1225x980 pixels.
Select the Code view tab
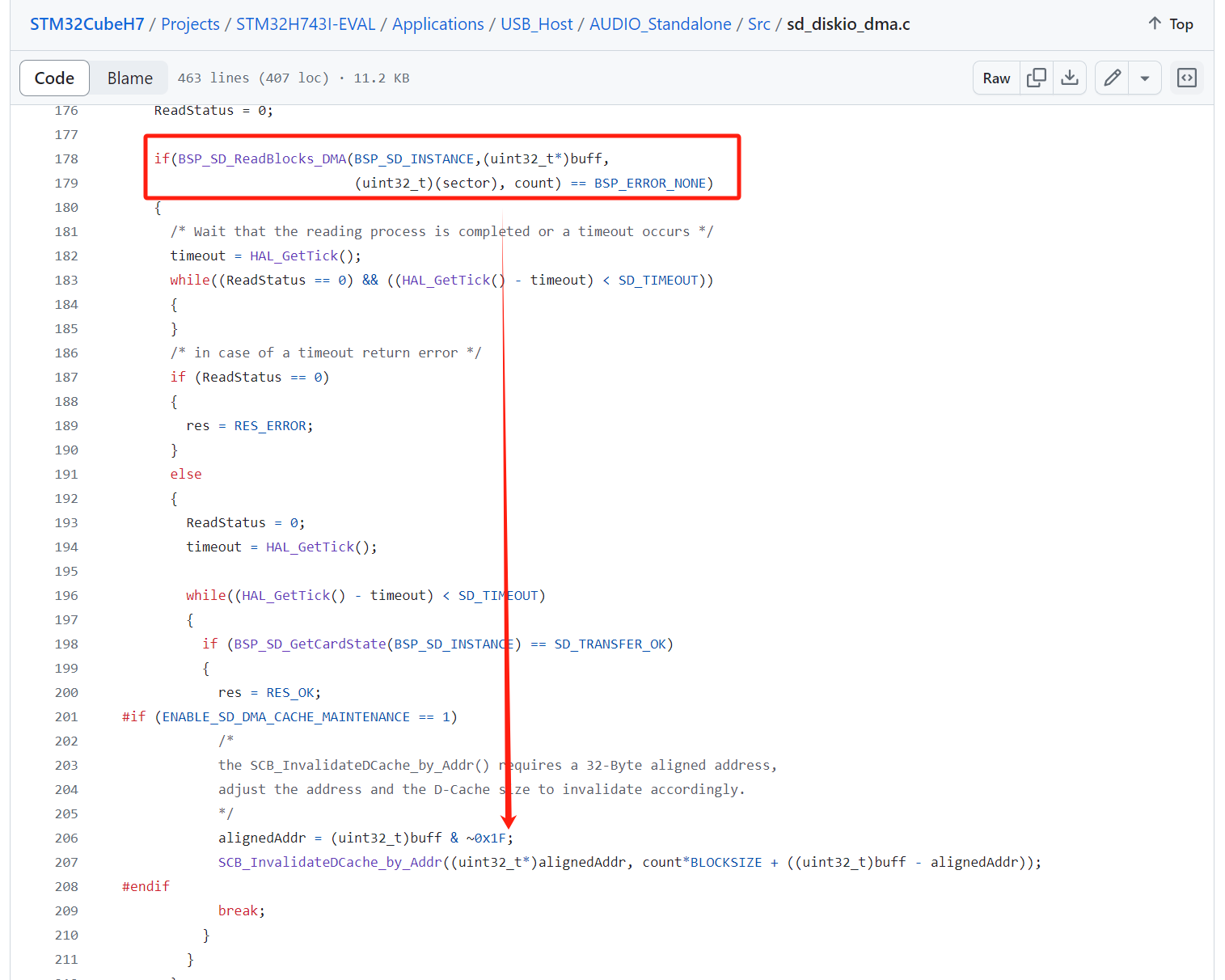tap(54, 78)
